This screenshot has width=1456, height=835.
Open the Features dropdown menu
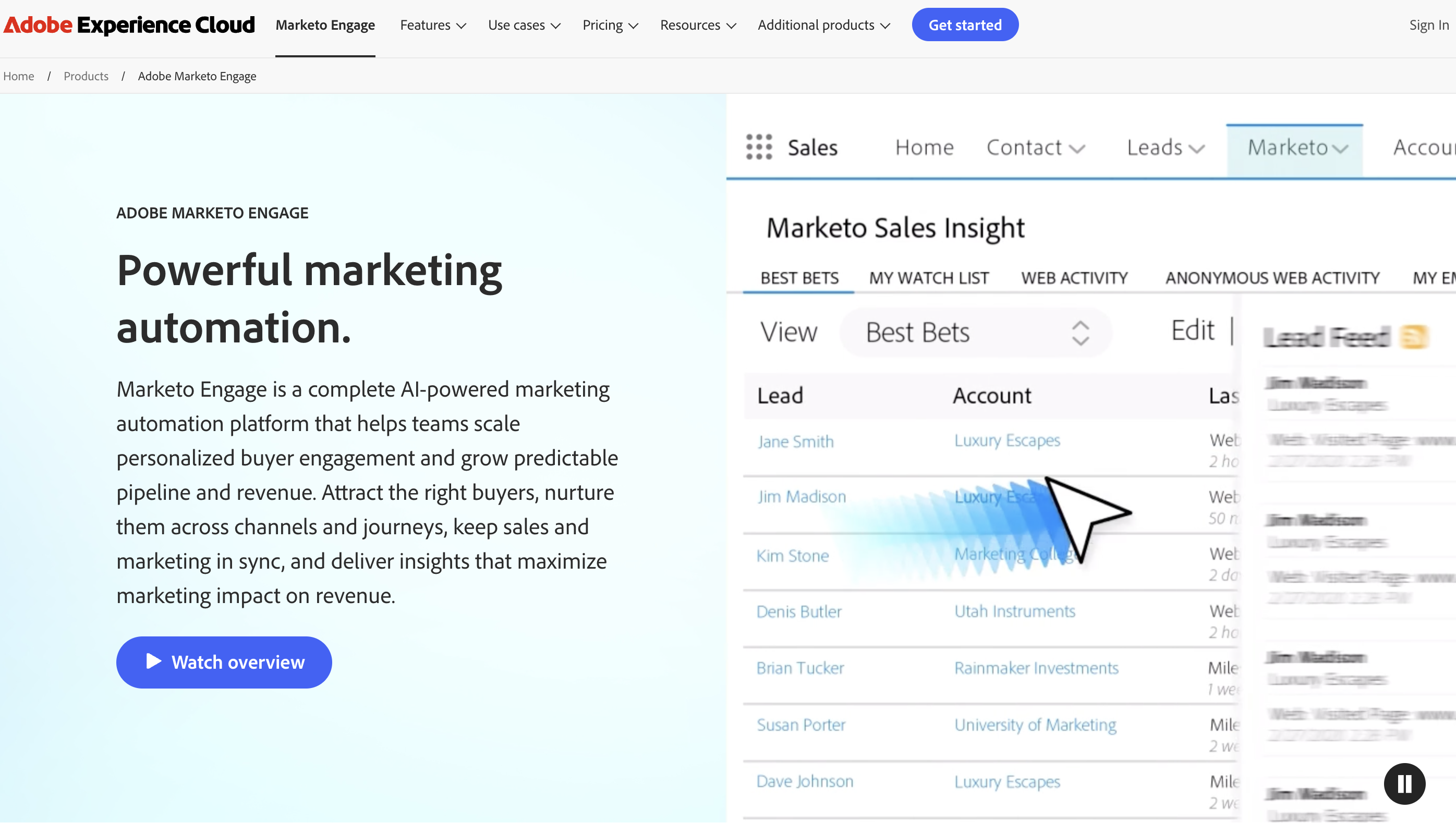pyautogui.click(x=433, y=25)
